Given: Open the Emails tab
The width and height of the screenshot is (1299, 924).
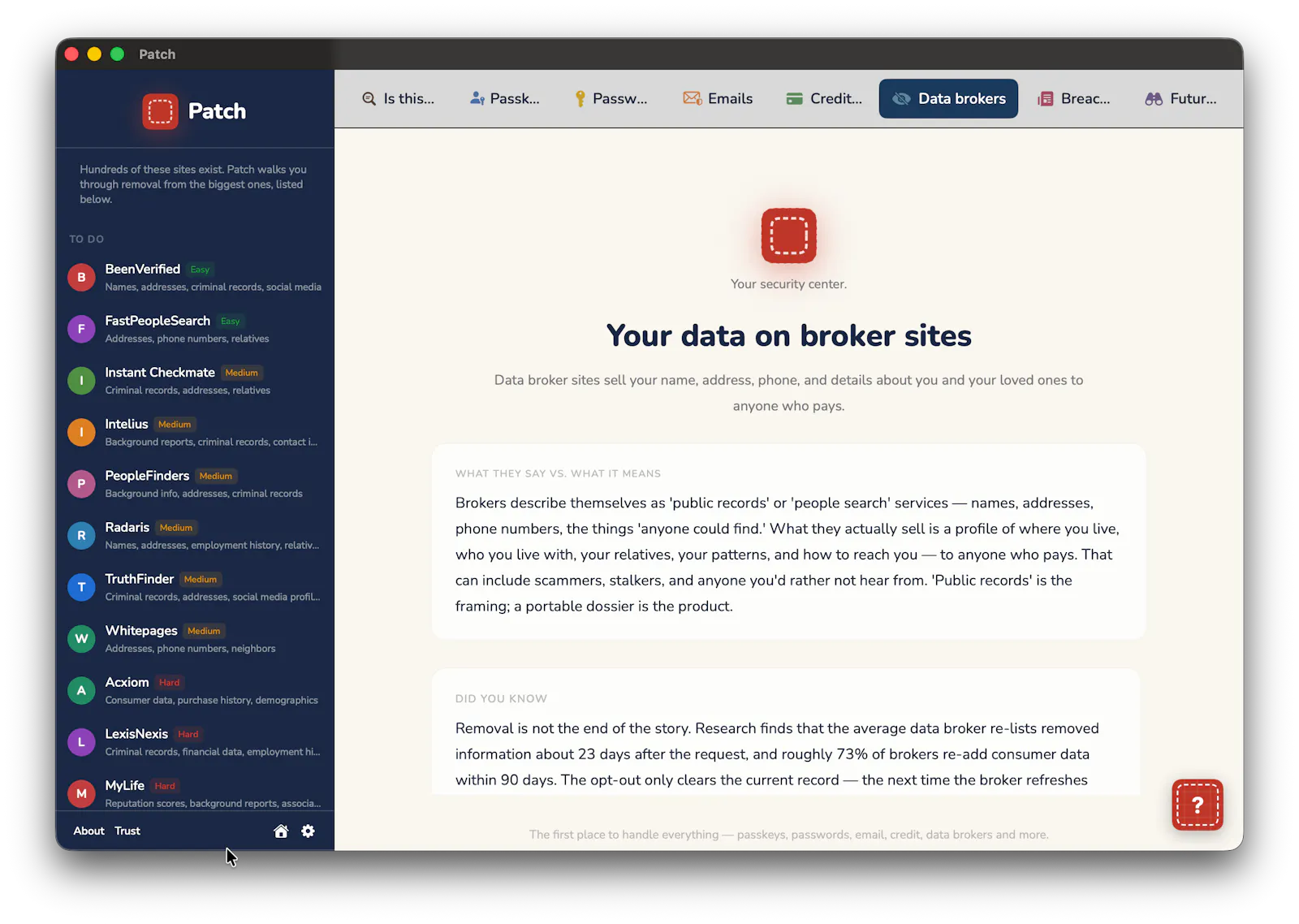Looking at the screenshot, I should coord(718,98).
